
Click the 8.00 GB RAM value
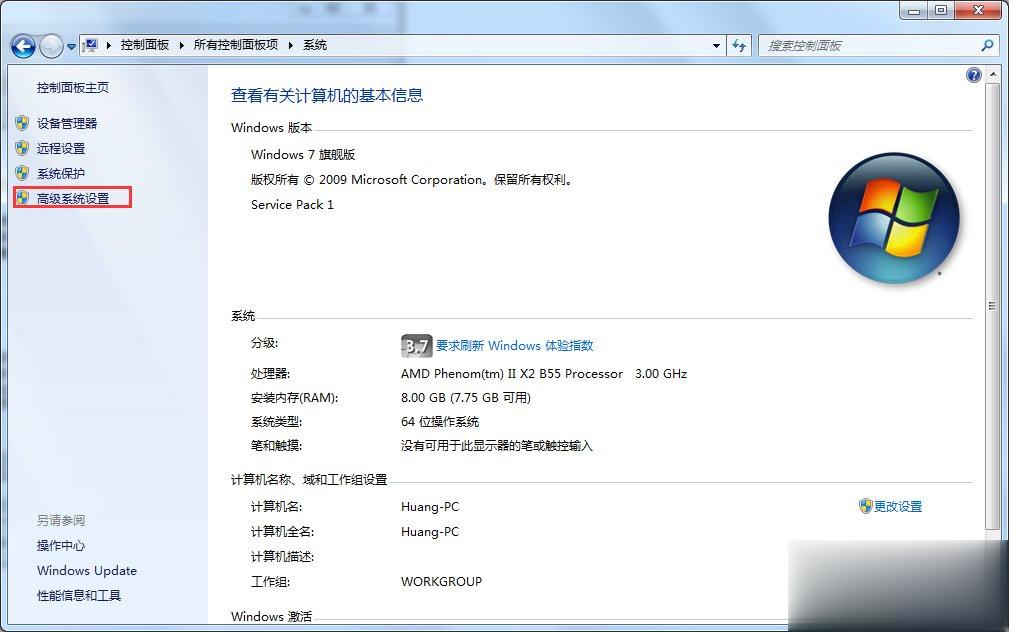[466, 398]
